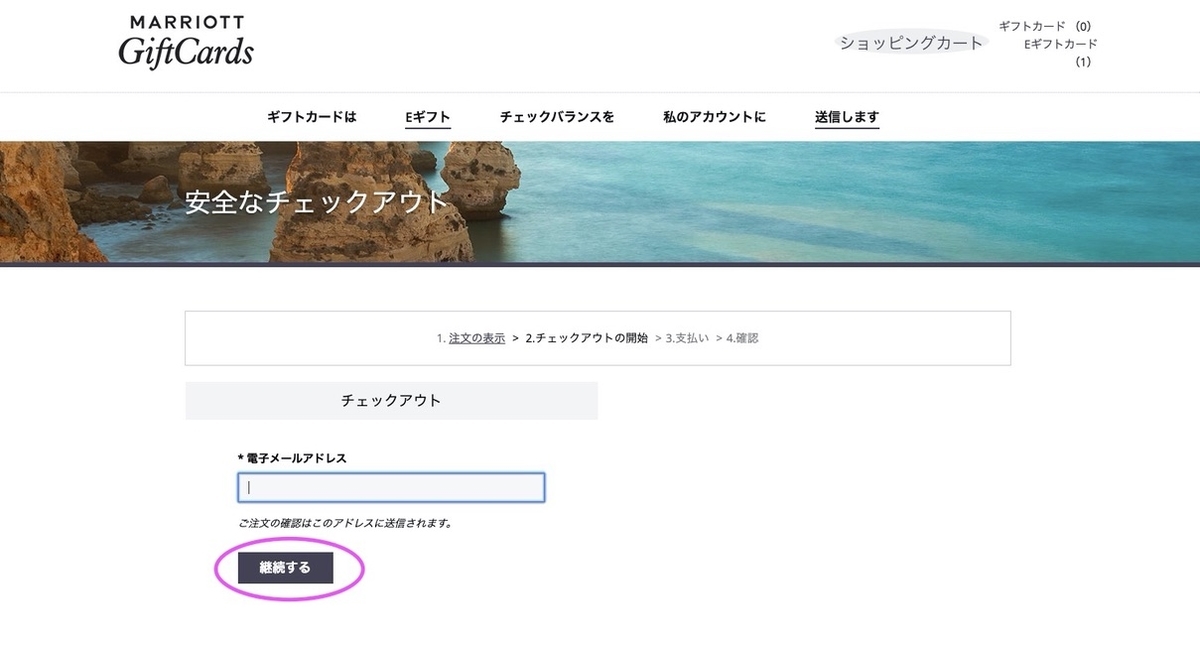
Task: Select the Eギフトカード (1) cart count
Action: (1061, 52)
